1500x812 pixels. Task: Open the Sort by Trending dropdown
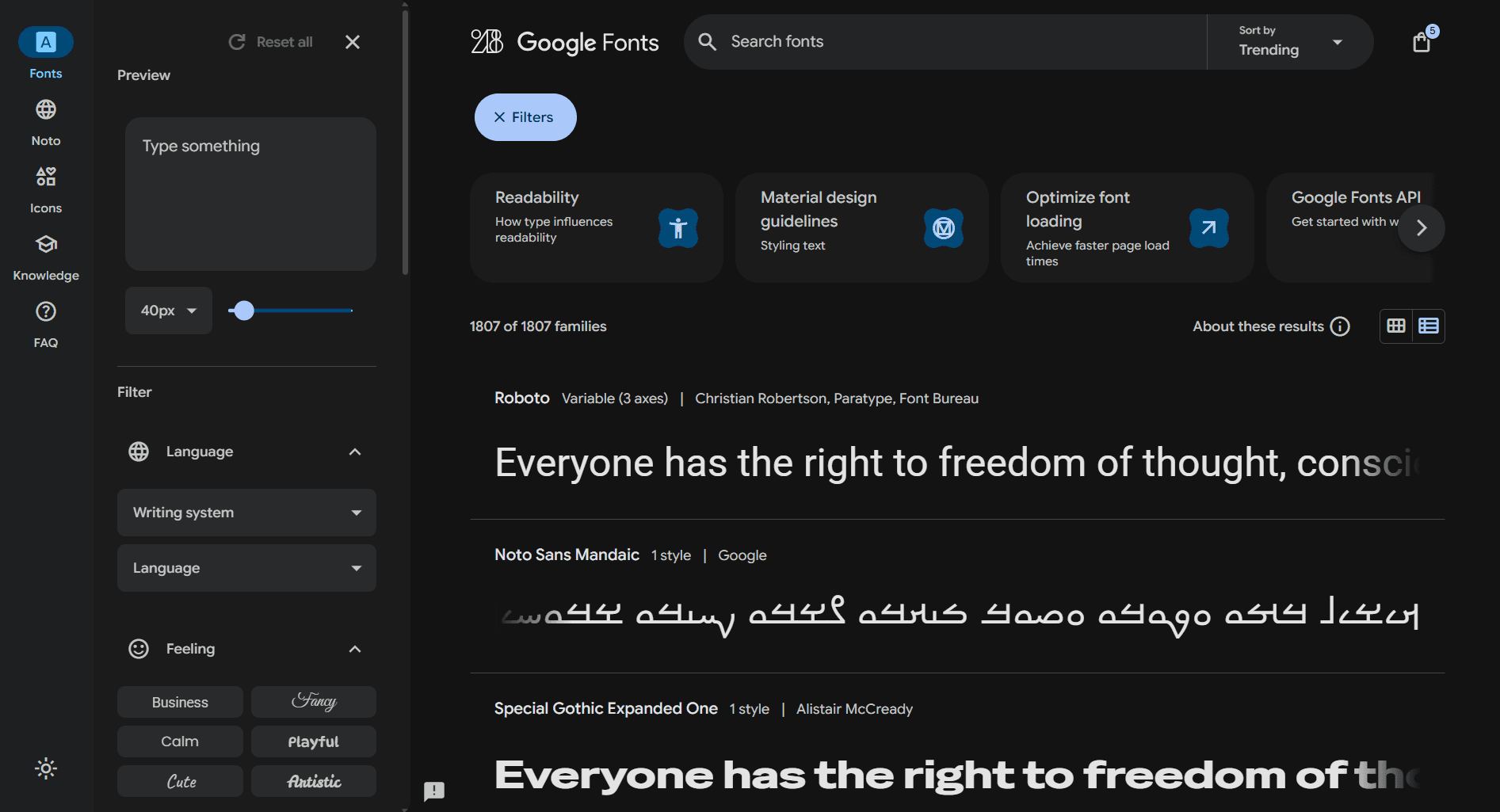pyautogui.click(x=1290, y=42)
